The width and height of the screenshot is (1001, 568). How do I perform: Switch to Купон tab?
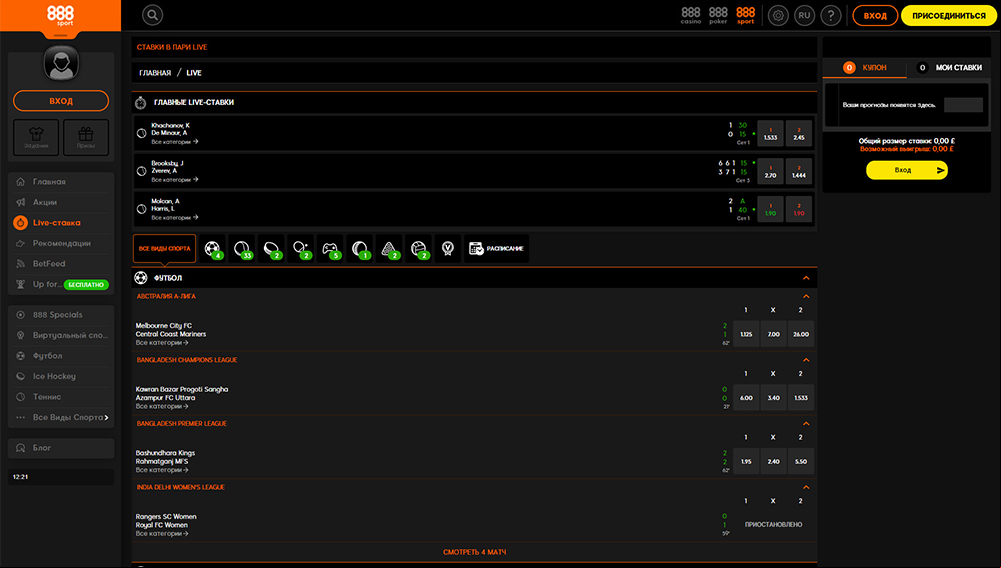click(864, 68)
